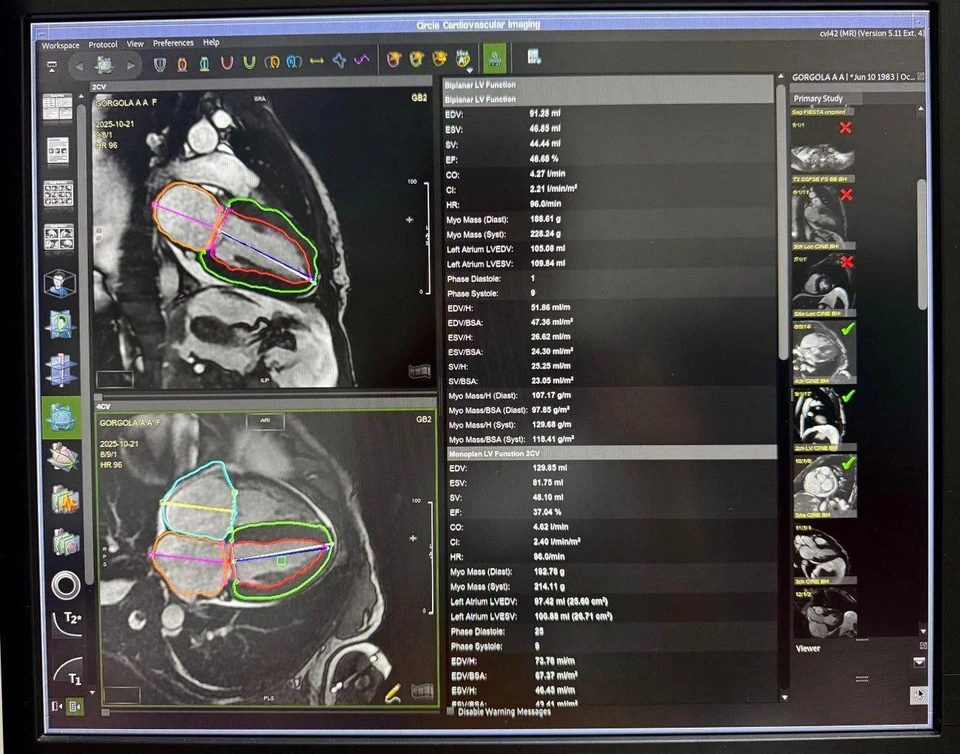
Task: Enable Disable Warning Messages checkbox
Action: click(x=451, y=711)
